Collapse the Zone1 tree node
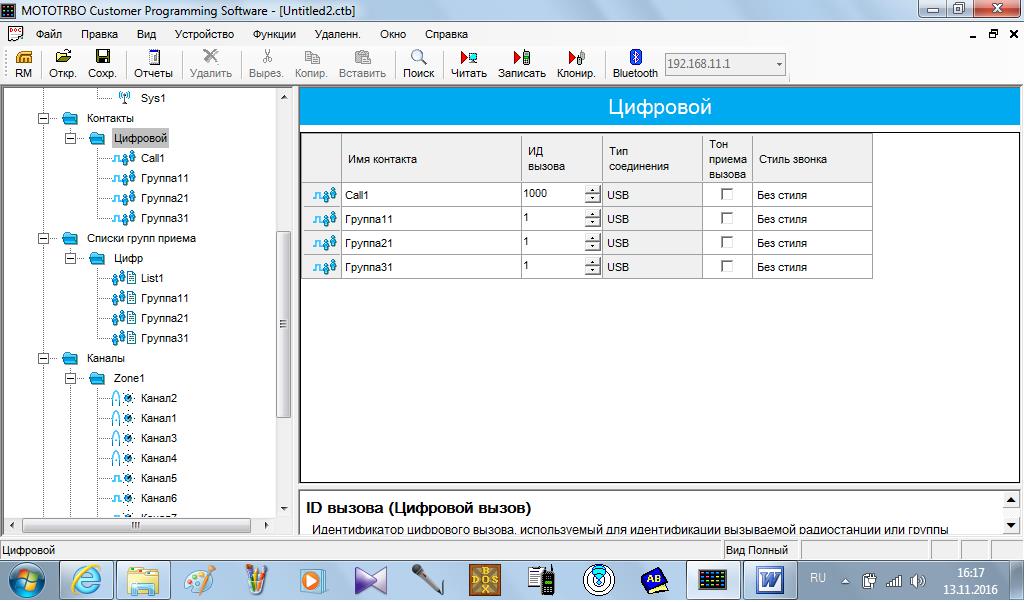 70,378
